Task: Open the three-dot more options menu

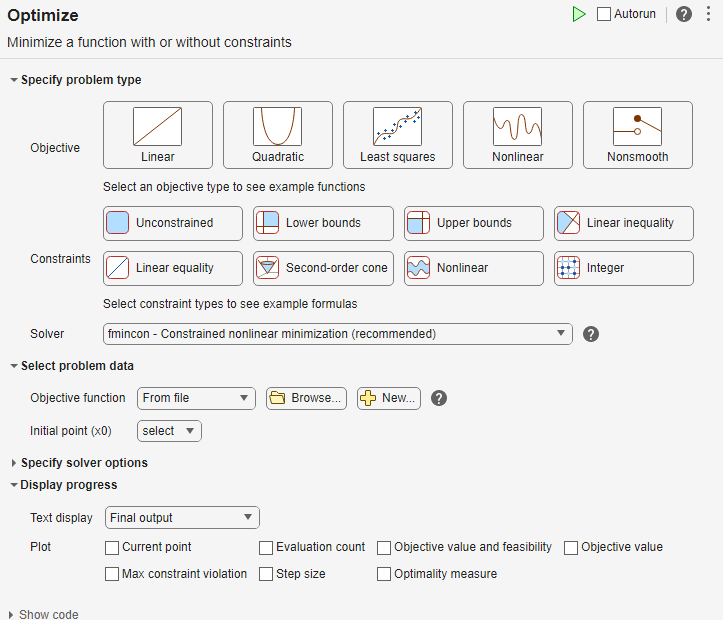Action: pos(707,14)
